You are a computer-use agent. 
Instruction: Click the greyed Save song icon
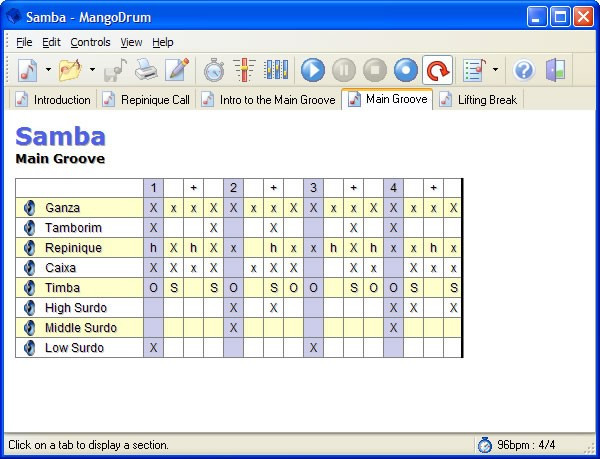point(115,70)
